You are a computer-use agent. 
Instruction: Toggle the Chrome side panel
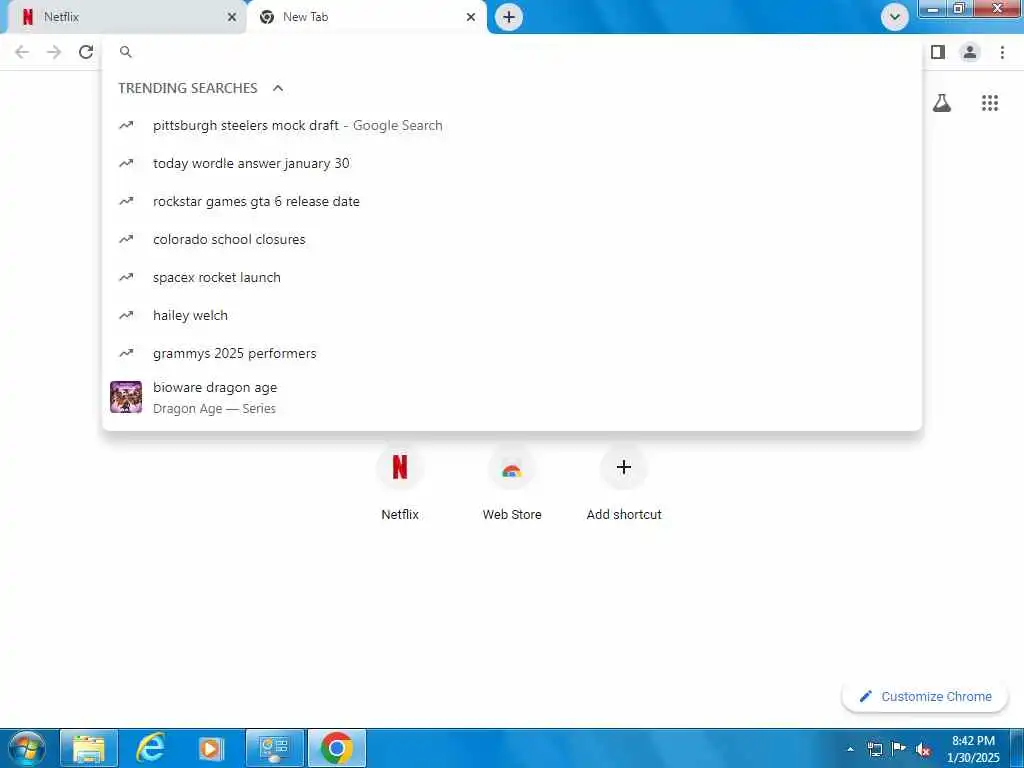tap(938, 52)
